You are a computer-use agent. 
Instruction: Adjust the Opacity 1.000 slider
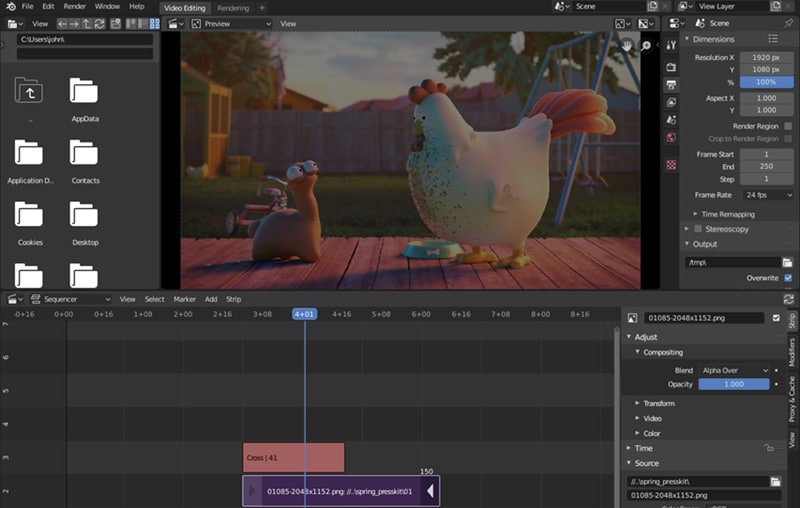[x=734, y=384]
